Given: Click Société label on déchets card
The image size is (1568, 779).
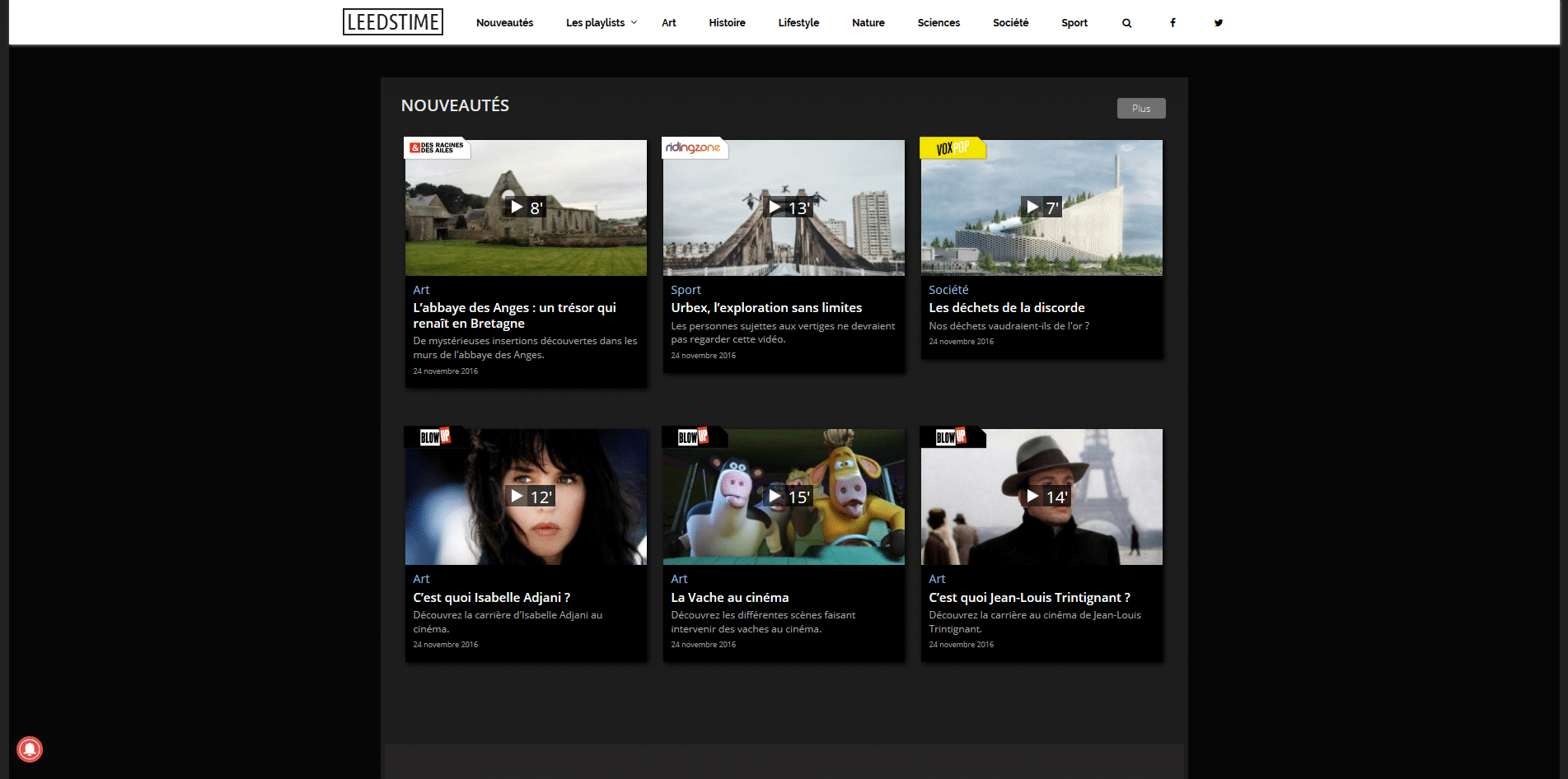Looking at the screenshot, I should pyautogui.click(x=948, y=290).
